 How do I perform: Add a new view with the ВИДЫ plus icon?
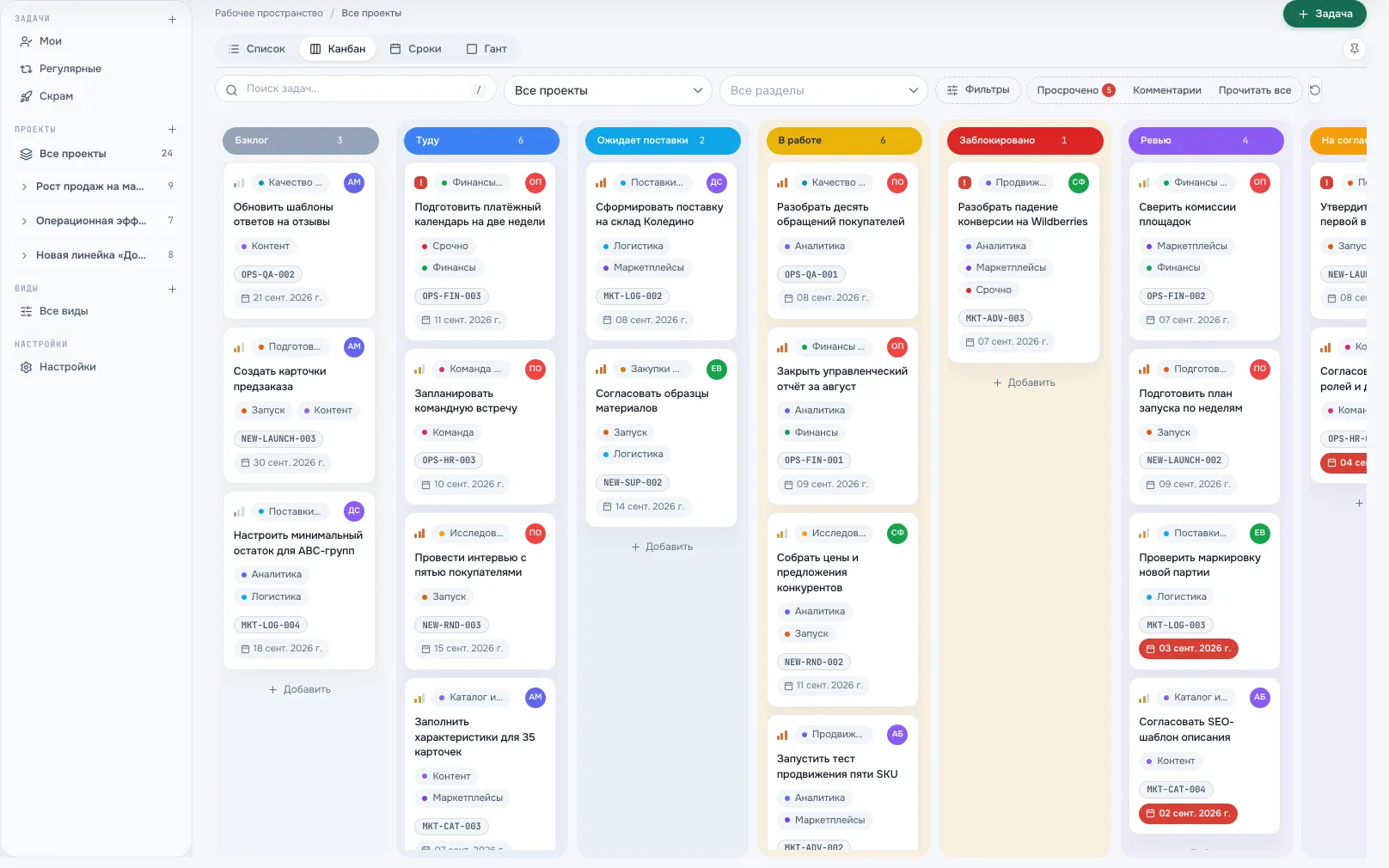point(172,289)
